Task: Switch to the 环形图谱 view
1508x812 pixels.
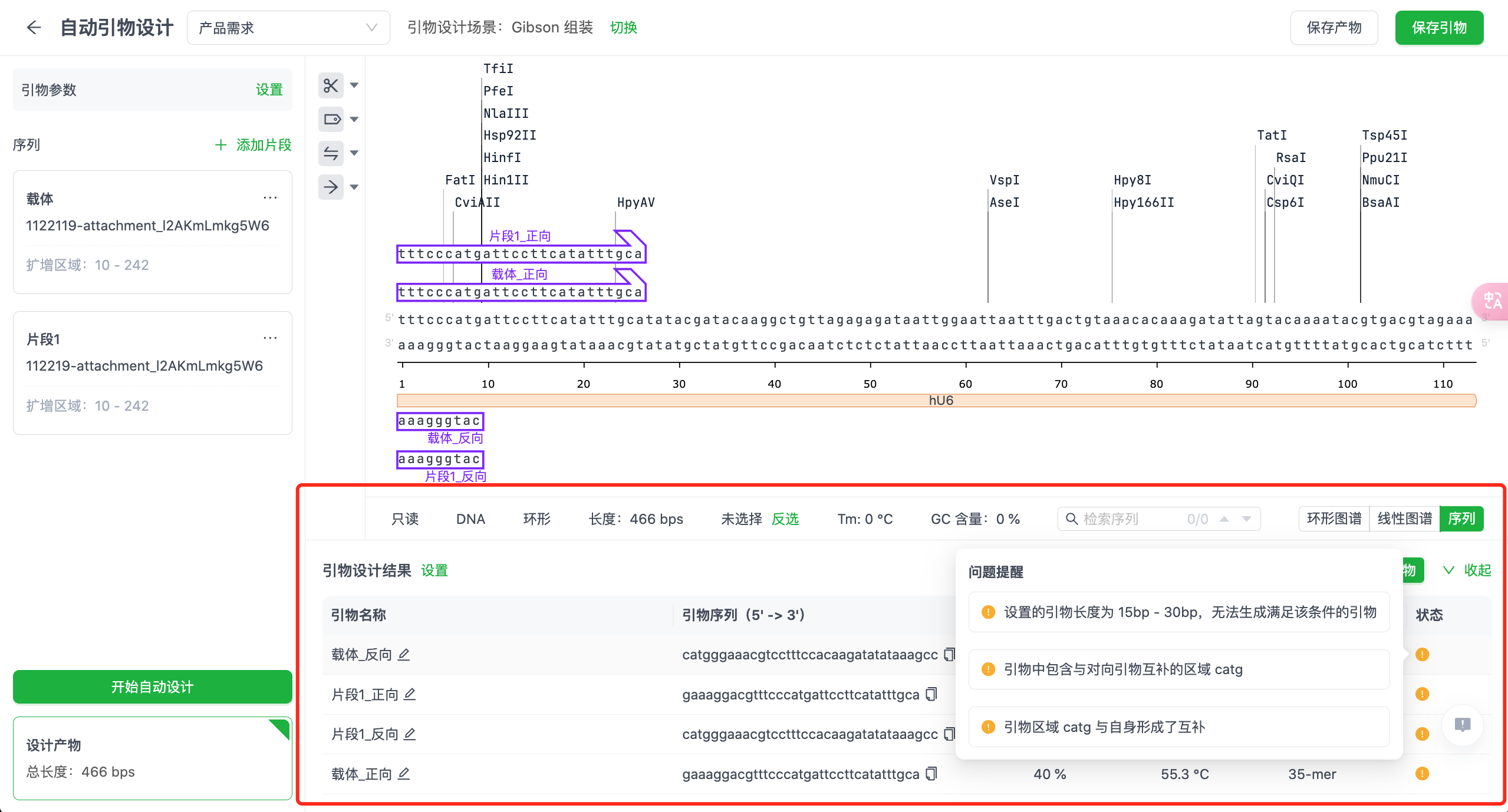Action: [1334, 519]
